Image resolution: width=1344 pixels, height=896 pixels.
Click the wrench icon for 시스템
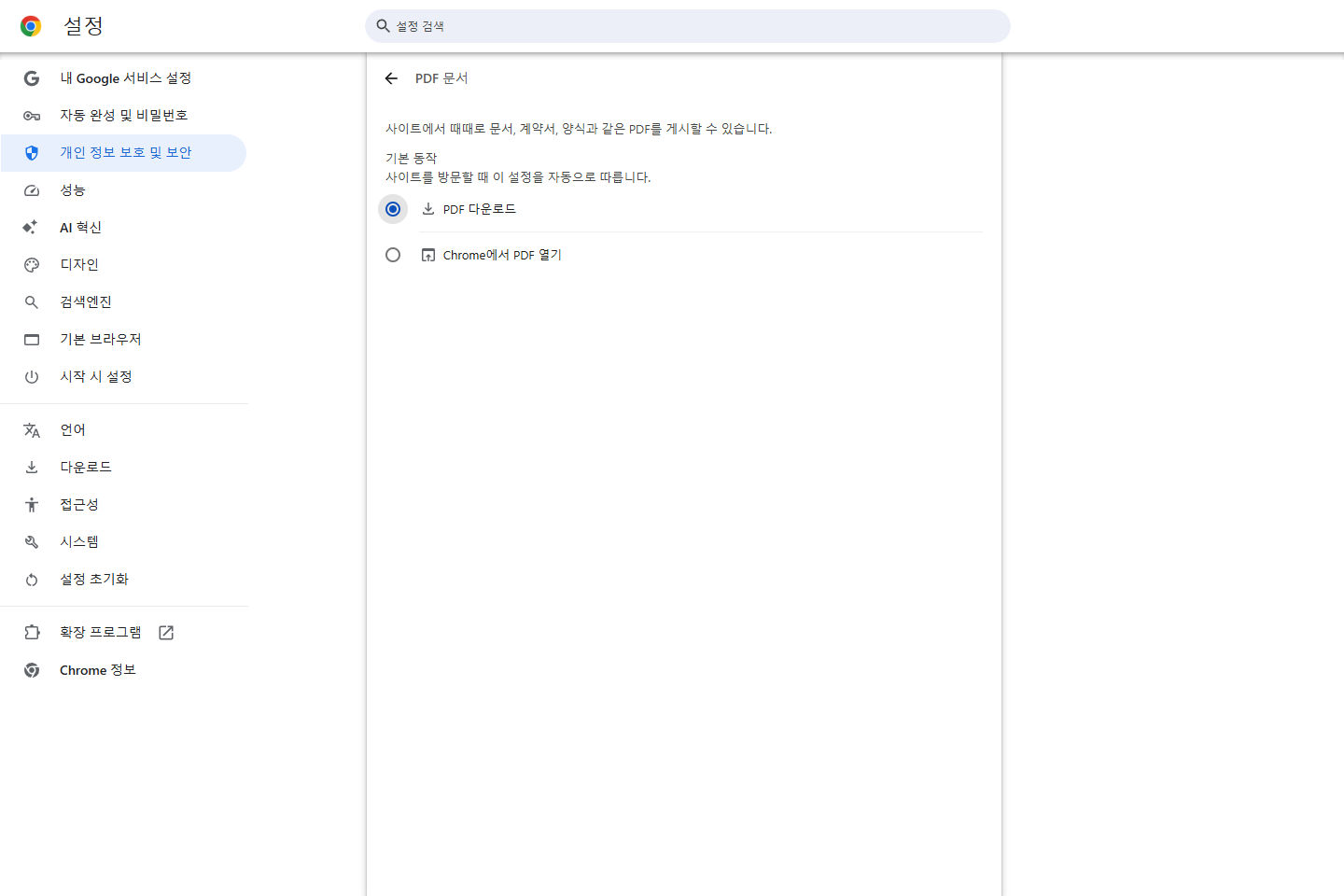pos(32,542)
